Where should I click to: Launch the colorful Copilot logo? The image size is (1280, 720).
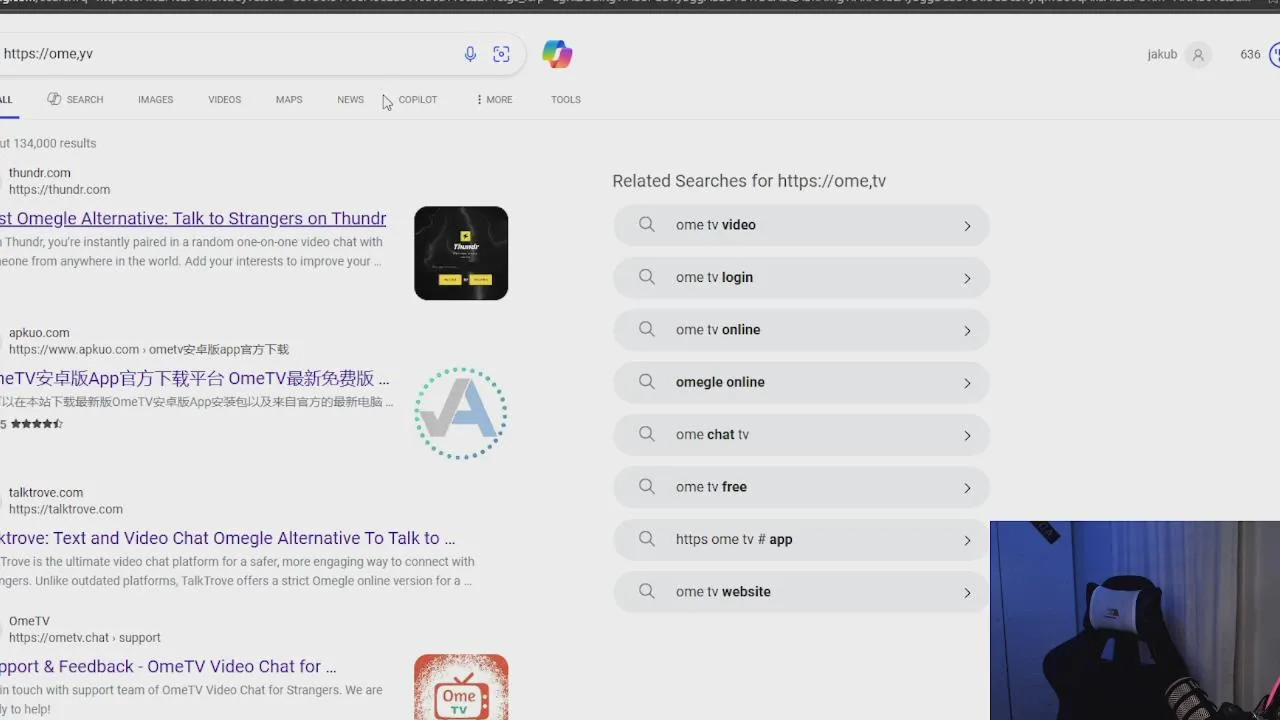(x=557, y=54)
